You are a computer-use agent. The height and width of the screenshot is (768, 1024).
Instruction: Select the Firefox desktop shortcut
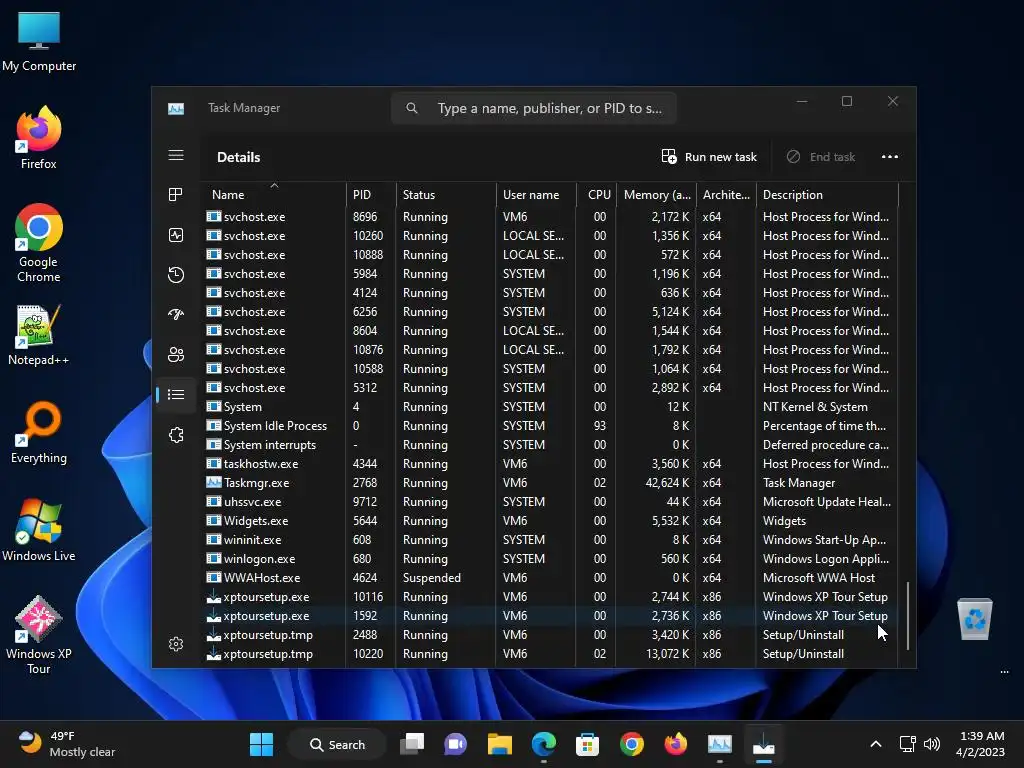[39, 138]
